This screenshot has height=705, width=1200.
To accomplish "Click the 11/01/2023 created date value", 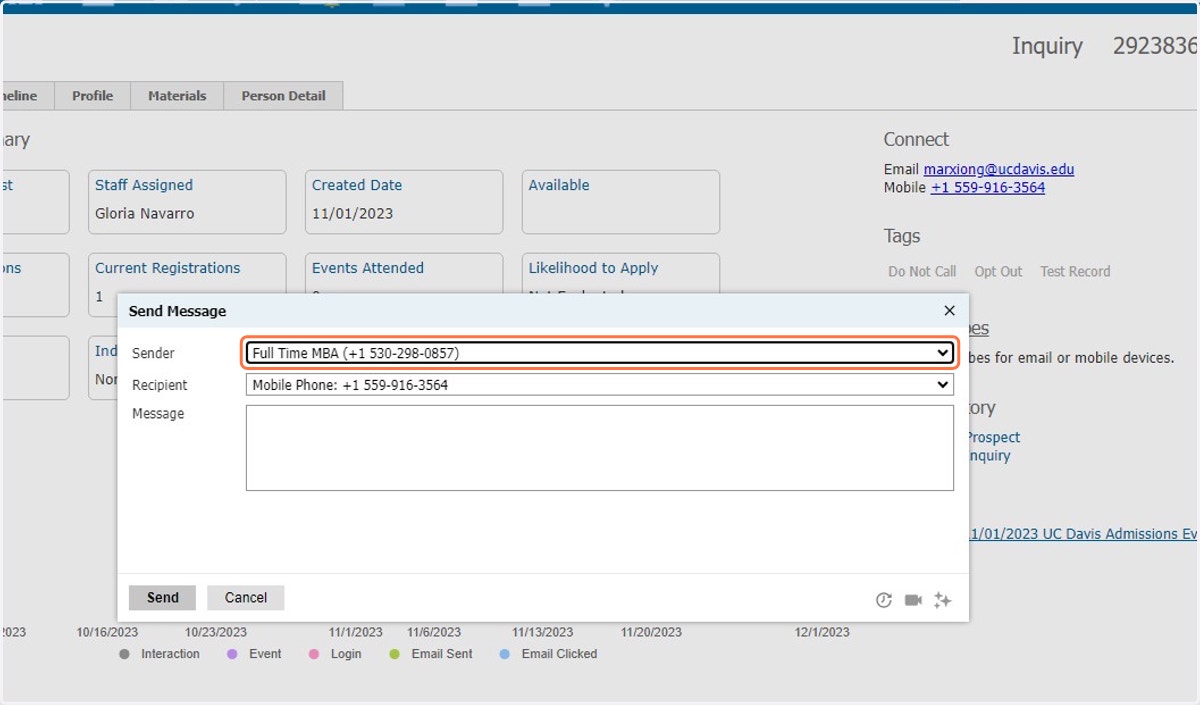I will [x=353, y=213].
